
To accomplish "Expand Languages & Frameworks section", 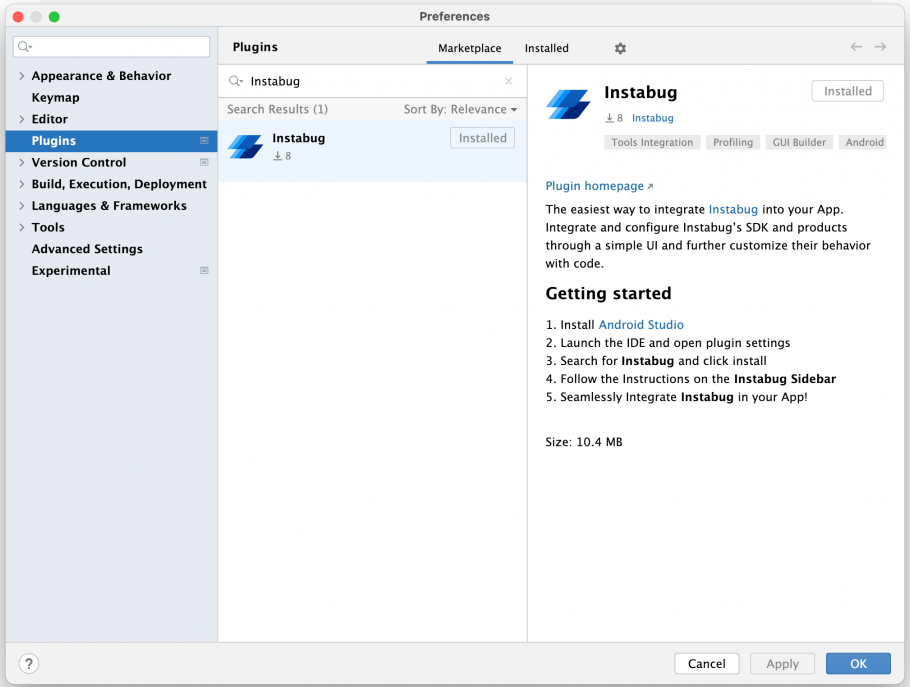I will point(21,205).
